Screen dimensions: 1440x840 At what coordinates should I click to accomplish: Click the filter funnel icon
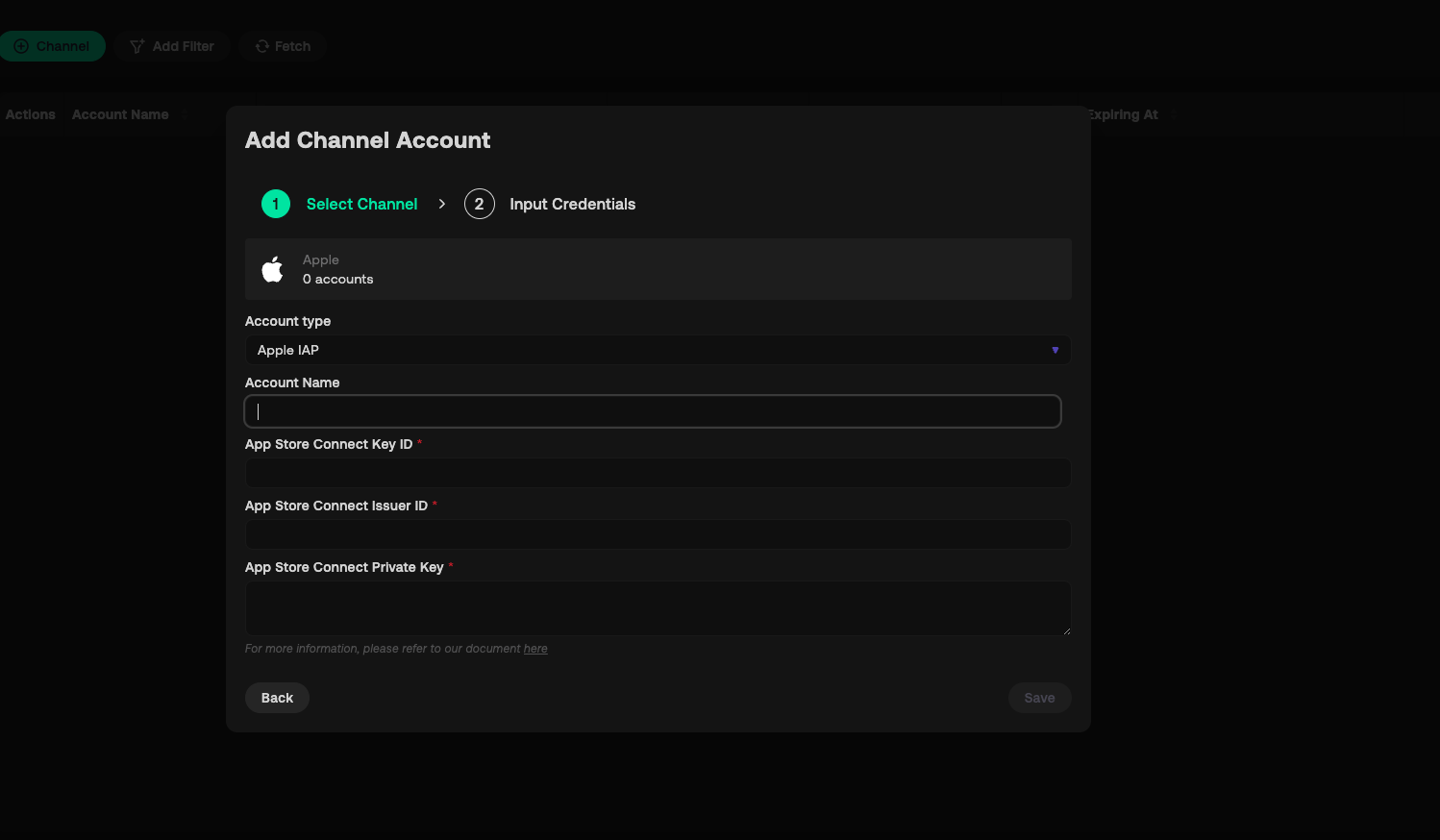pos(137,46)
